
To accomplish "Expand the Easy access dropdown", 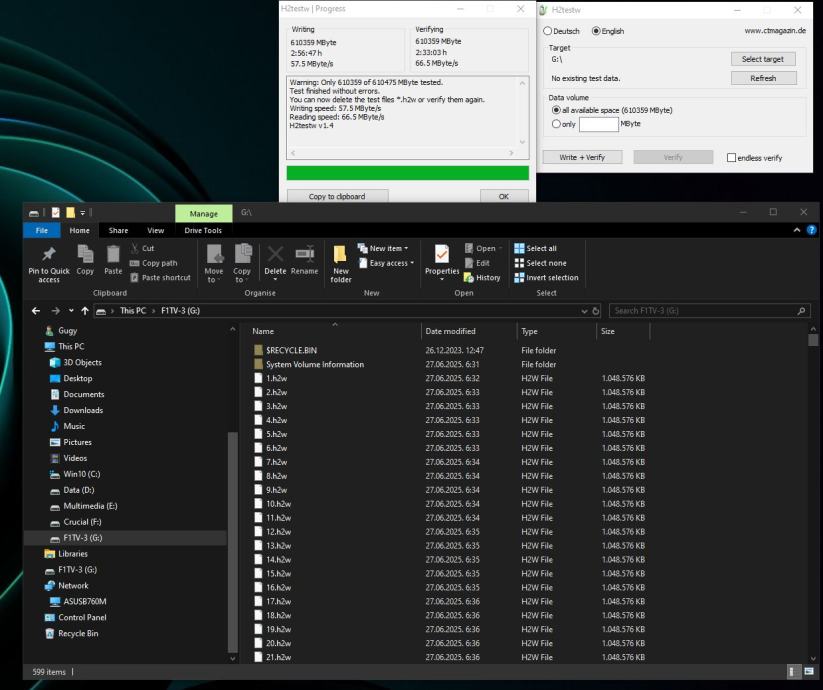I will (388, 263).
